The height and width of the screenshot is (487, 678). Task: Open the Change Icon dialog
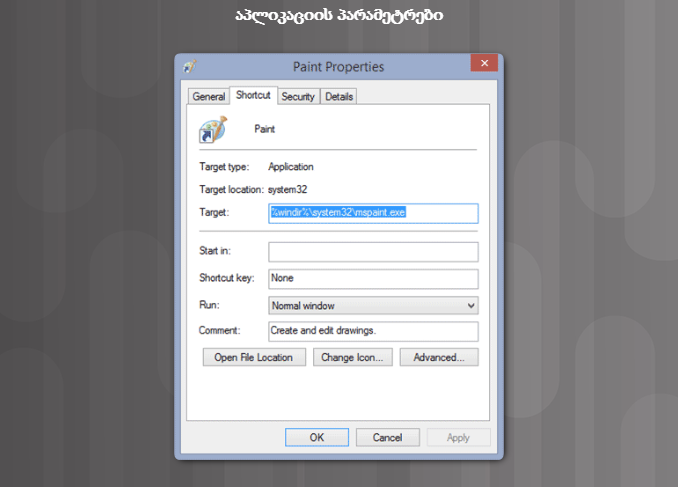point(352,357)
